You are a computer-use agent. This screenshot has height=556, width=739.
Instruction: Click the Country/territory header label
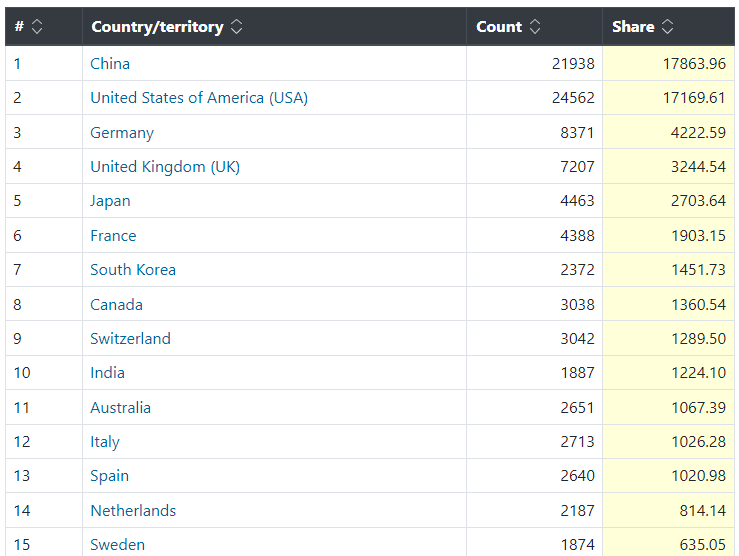tap(157, 27)
